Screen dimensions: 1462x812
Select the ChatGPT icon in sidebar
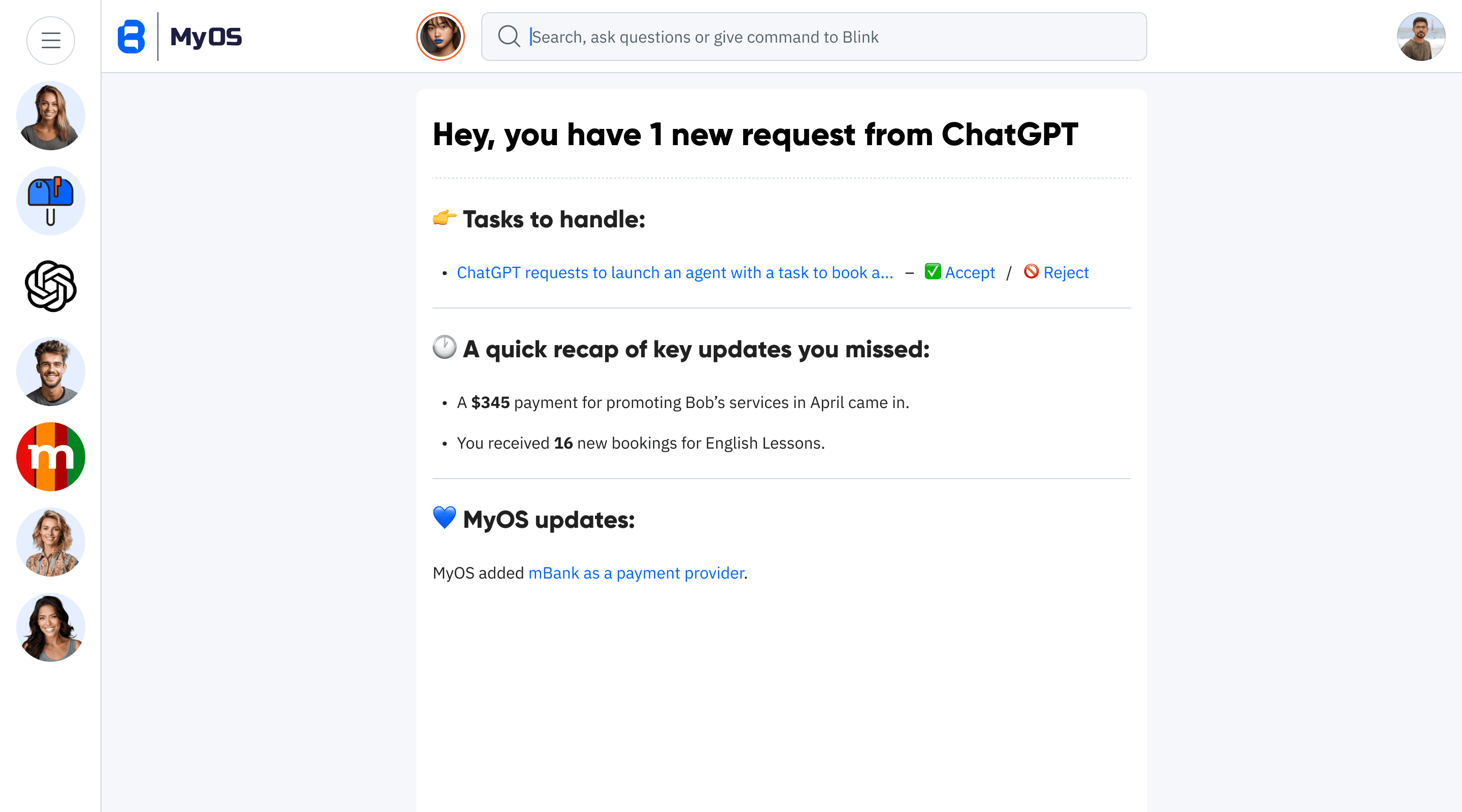pos(51,286)
